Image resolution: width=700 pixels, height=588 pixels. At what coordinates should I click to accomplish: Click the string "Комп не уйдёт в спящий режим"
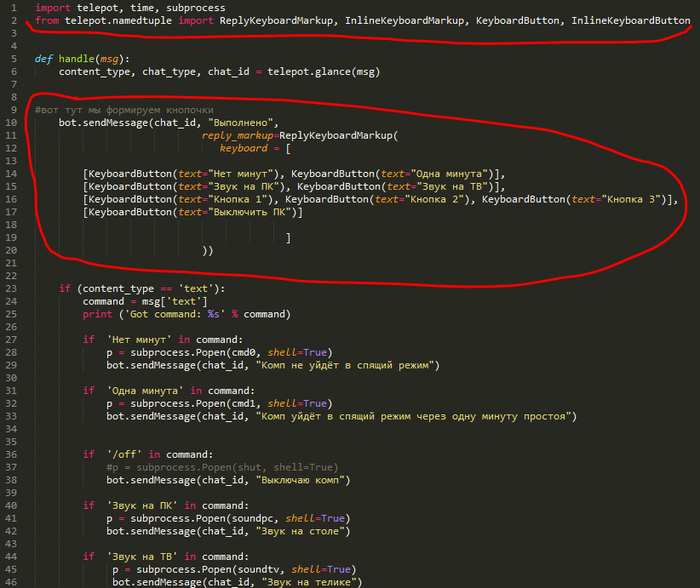tap(344, 365)
